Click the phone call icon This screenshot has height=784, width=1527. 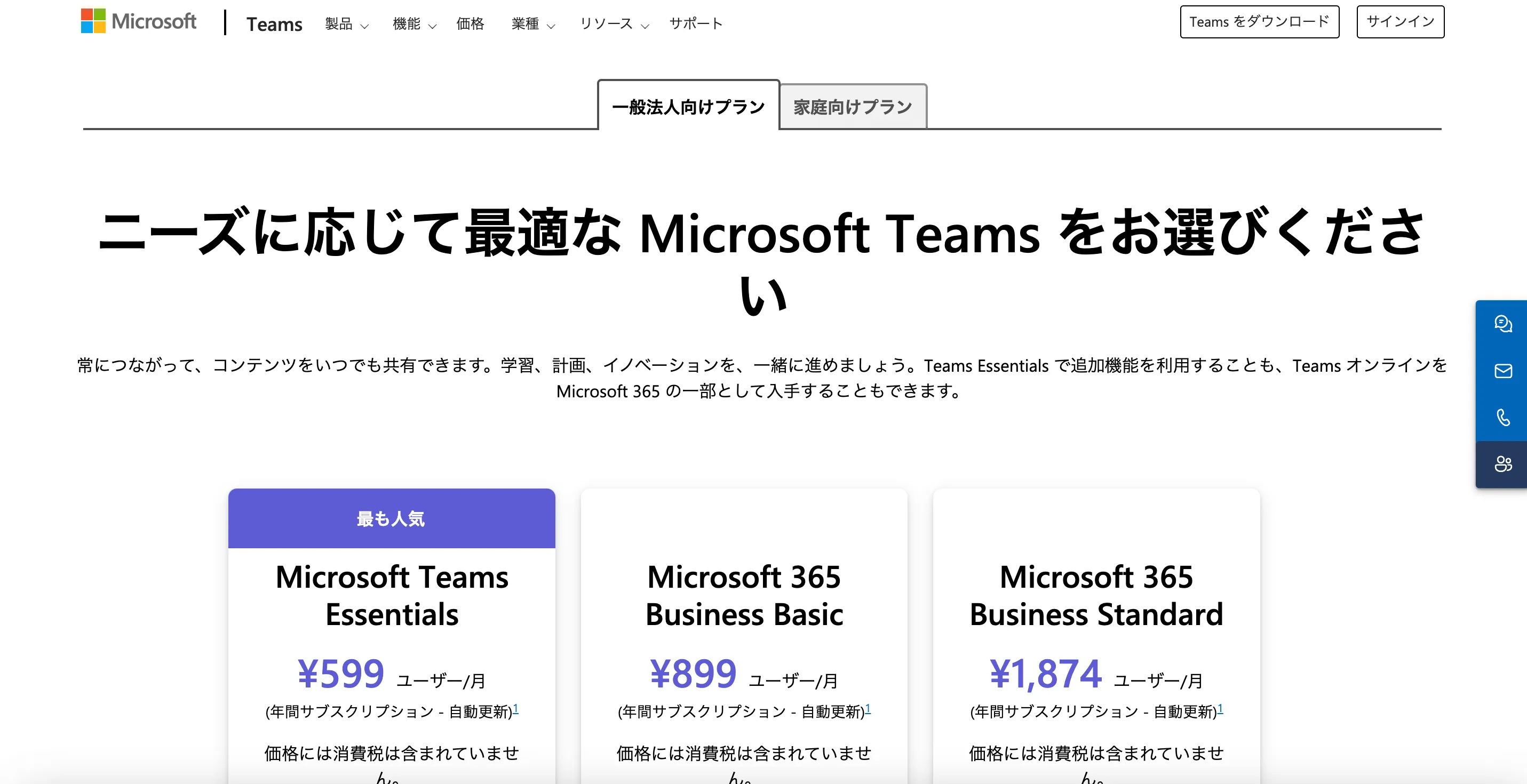1502,418
